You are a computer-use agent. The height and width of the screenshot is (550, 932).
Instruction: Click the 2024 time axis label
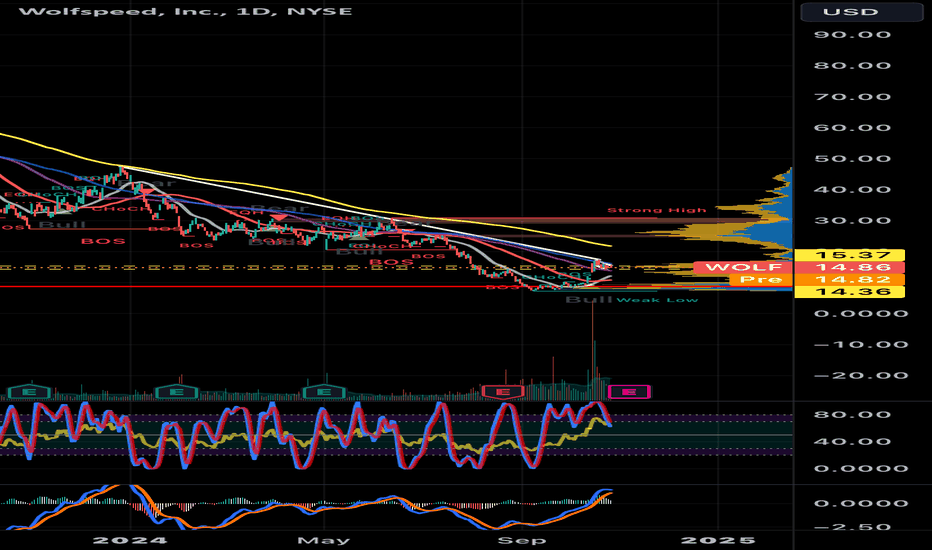coord(130,540)
